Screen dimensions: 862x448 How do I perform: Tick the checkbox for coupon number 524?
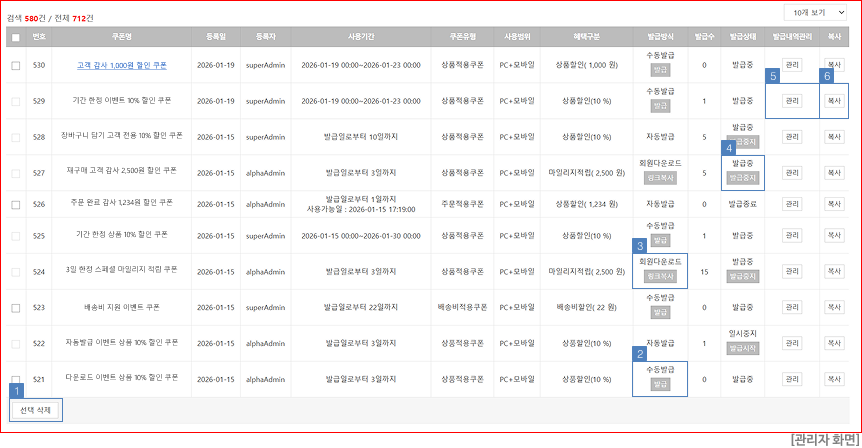tap(15, 270)
